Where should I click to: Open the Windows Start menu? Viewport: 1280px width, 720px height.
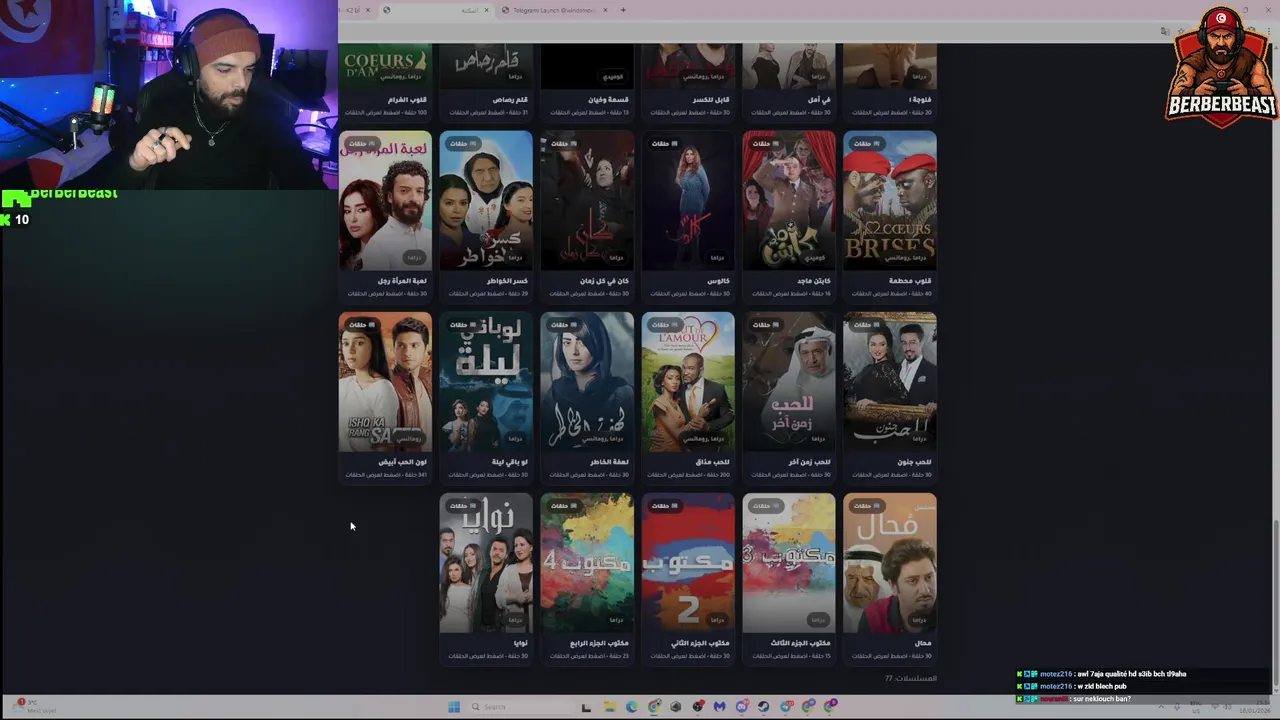tap(454, 707)
